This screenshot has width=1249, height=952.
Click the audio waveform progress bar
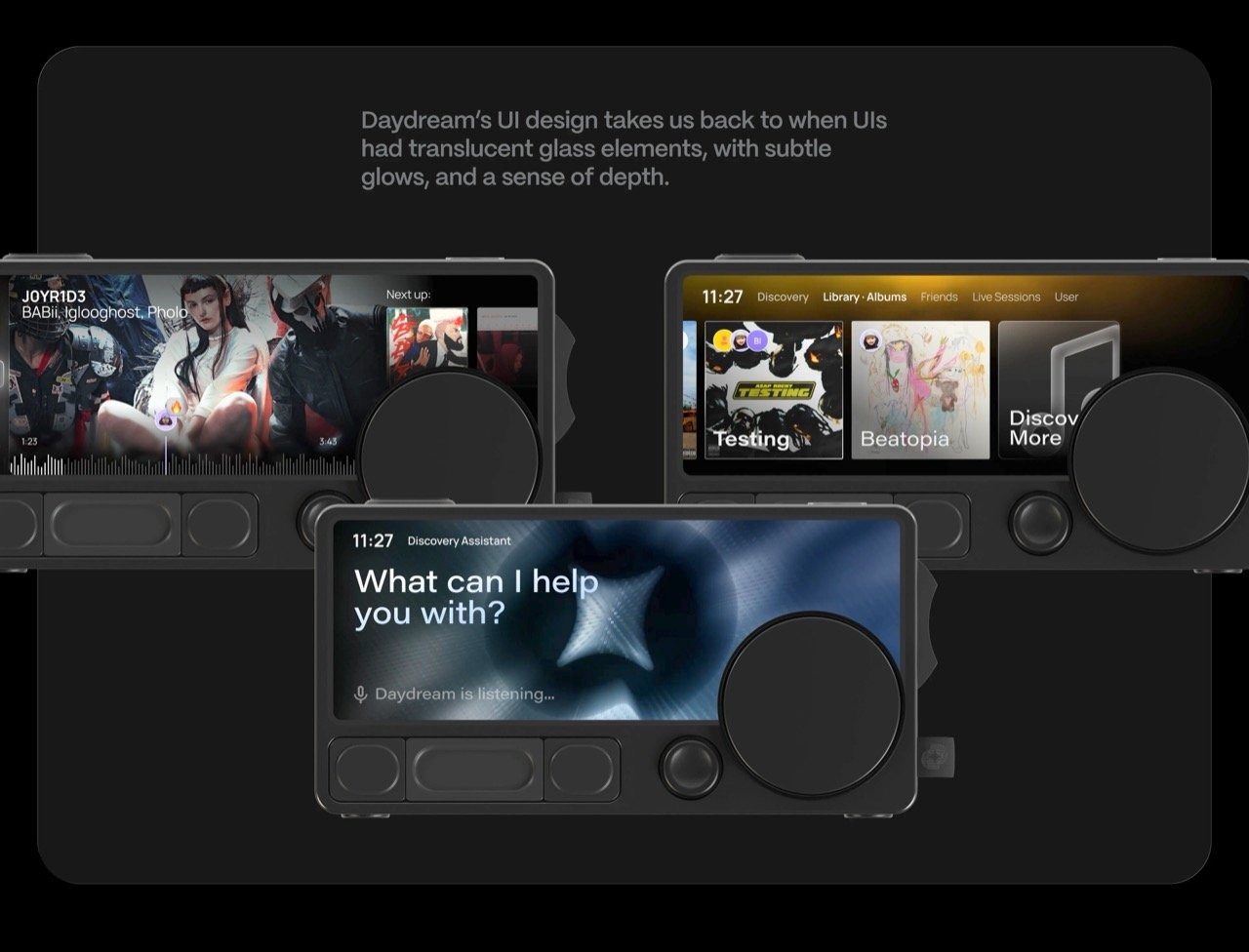coord(176,463)
